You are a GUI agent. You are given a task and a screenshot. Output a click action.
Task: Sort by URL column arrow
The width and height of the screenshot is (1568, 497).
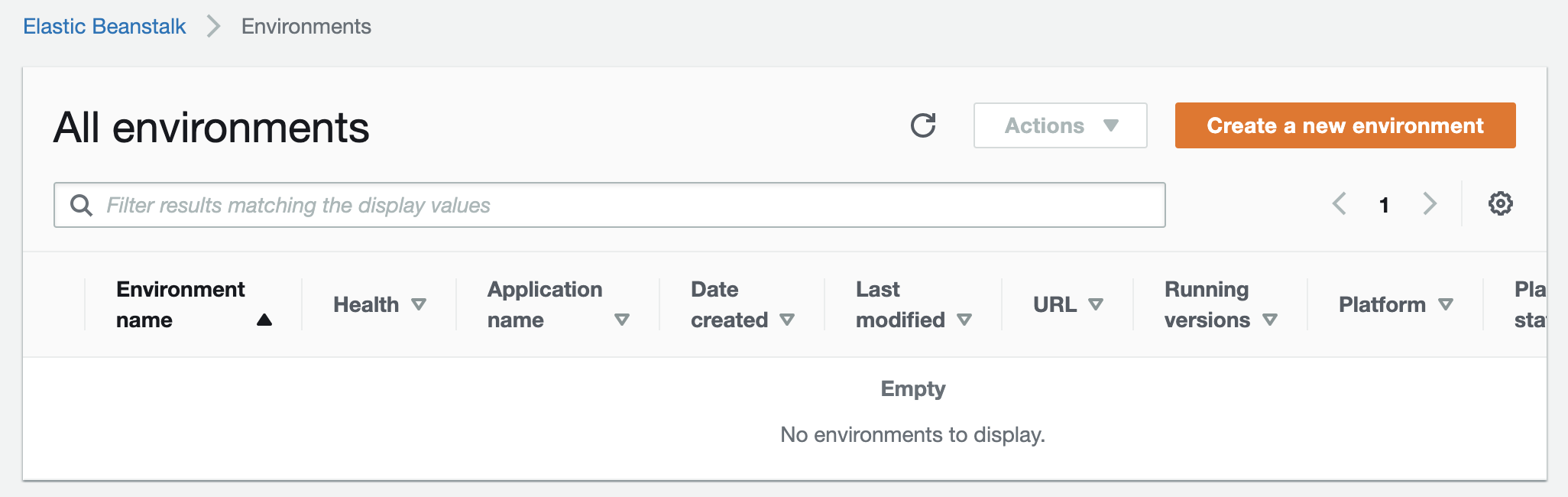click(1096, 304)
